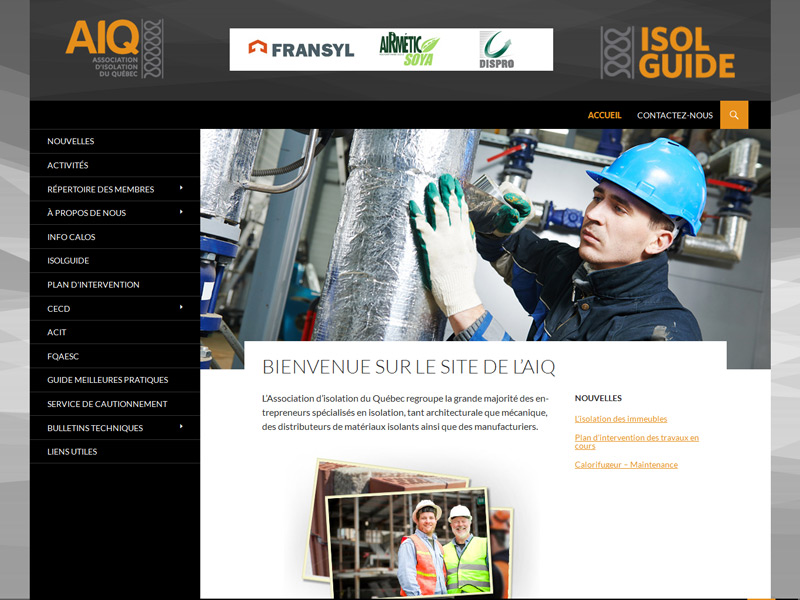Open the Fransyl sponsor logo

coord(301,49)
